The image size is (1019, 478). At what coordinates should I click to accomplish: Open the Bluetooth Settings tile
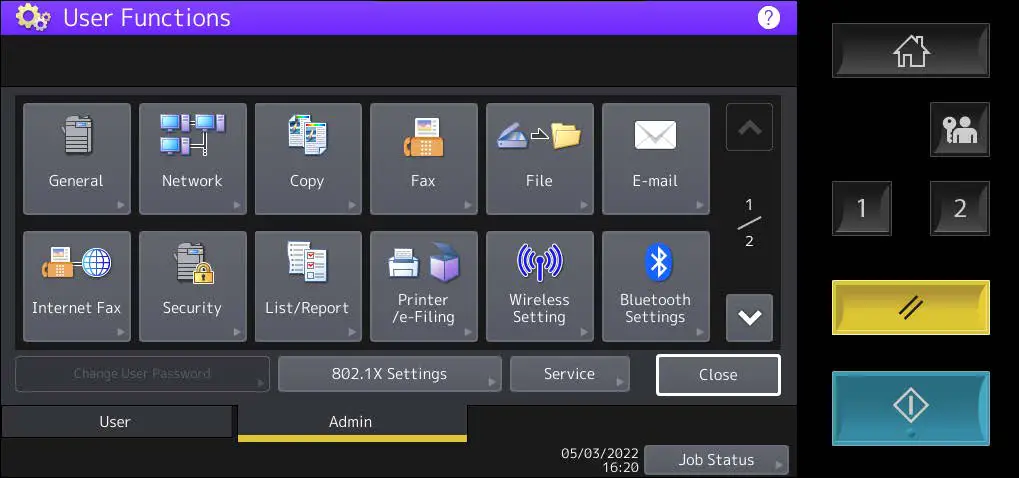click(656, 286)
